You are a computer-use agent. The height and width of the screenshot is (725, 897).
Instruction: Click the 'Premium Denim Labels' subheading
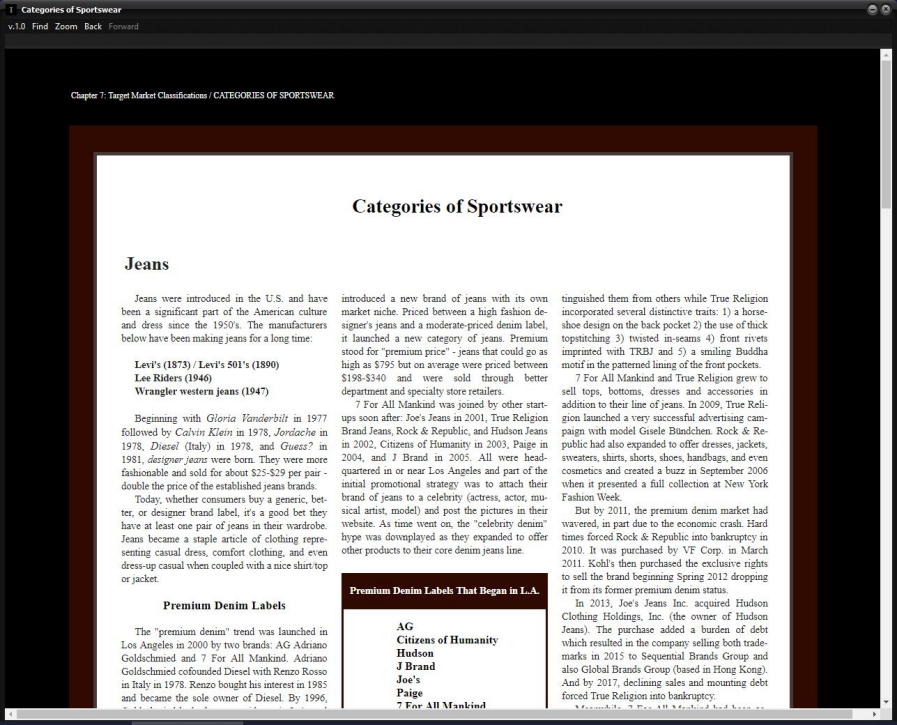(x=224, y=605)
